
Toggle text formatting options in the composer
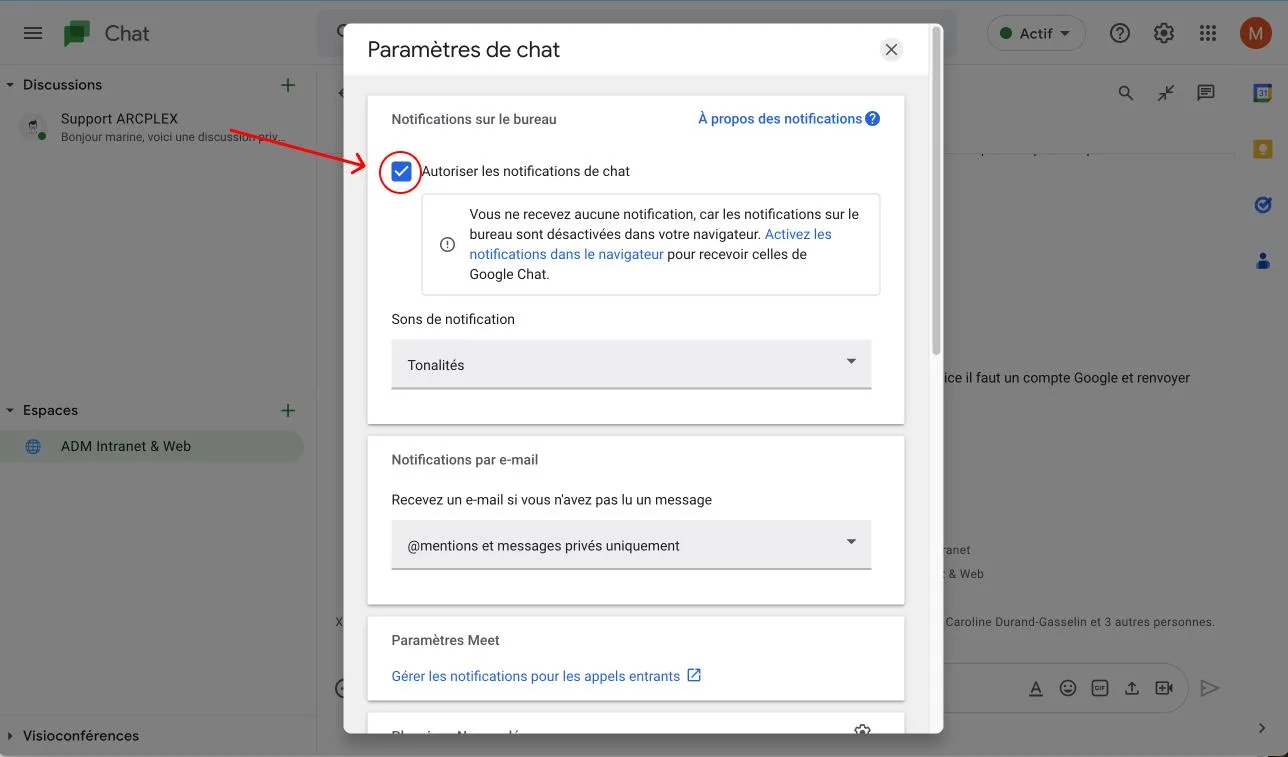[x=1036, y=688]
